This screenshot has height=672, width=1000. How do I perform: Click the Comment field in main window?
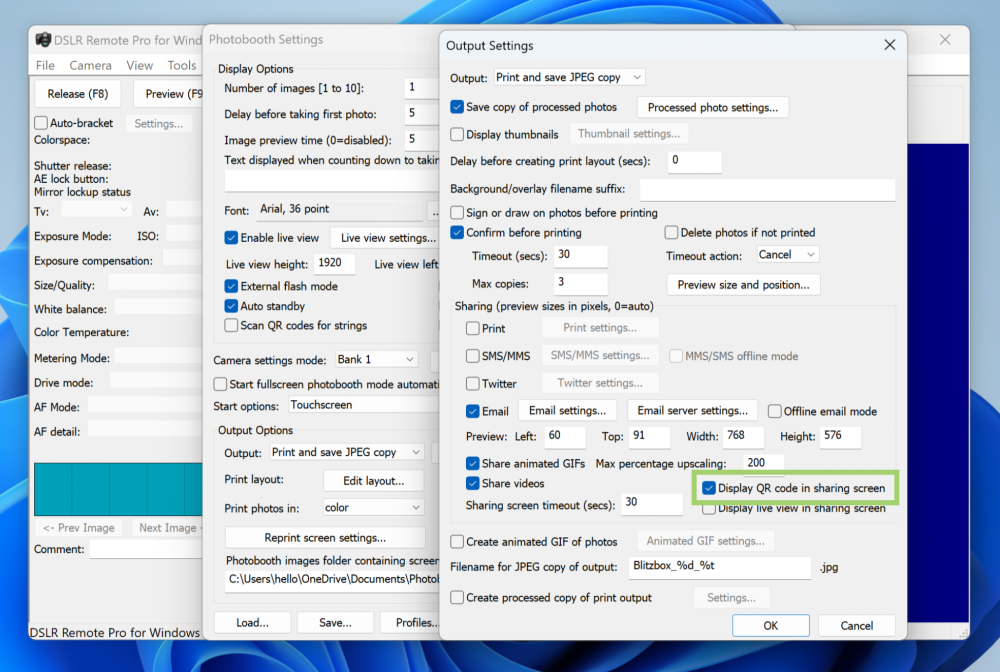click(x=145, y=549)
